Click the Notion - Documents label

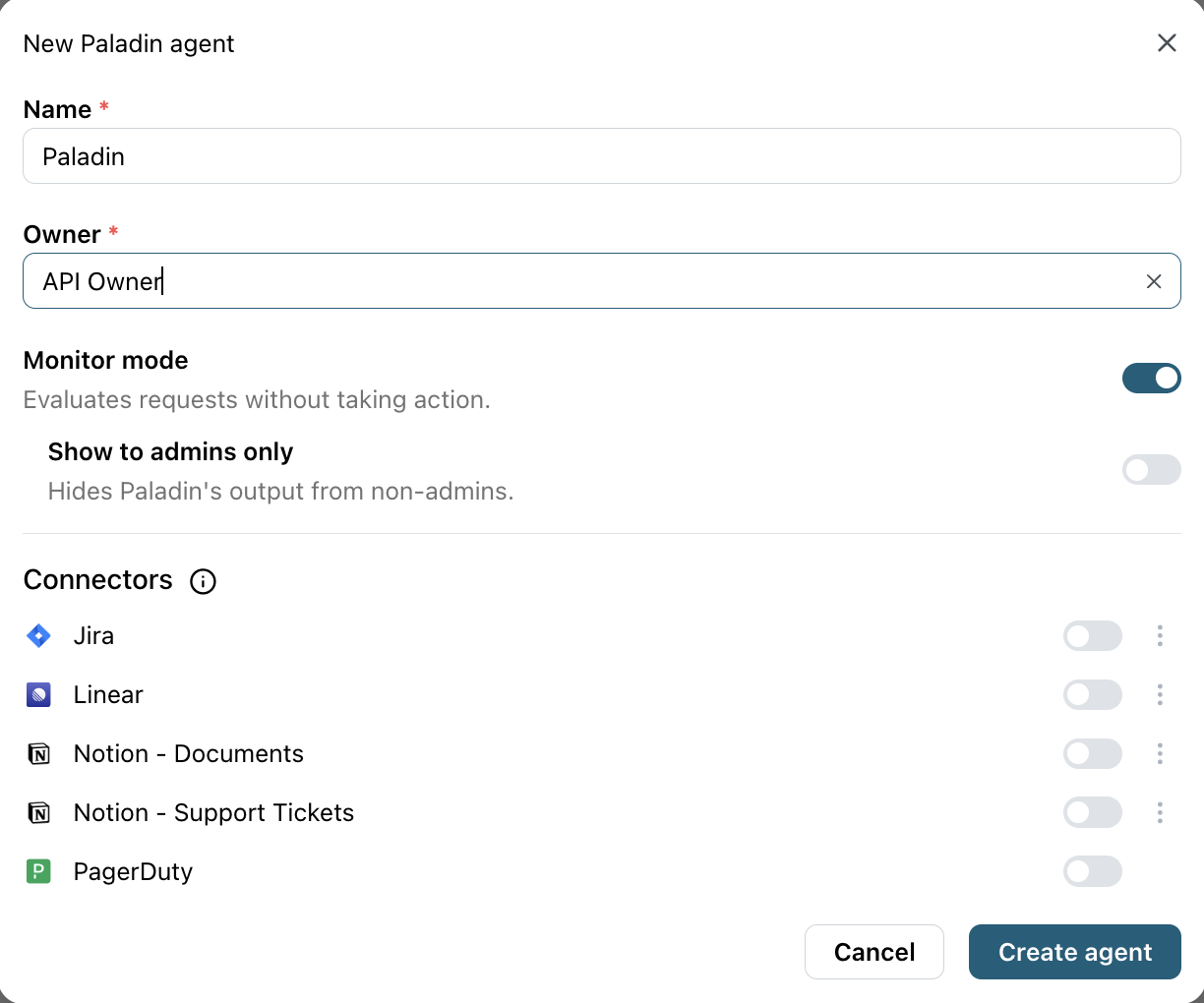(x=189, y=754)
